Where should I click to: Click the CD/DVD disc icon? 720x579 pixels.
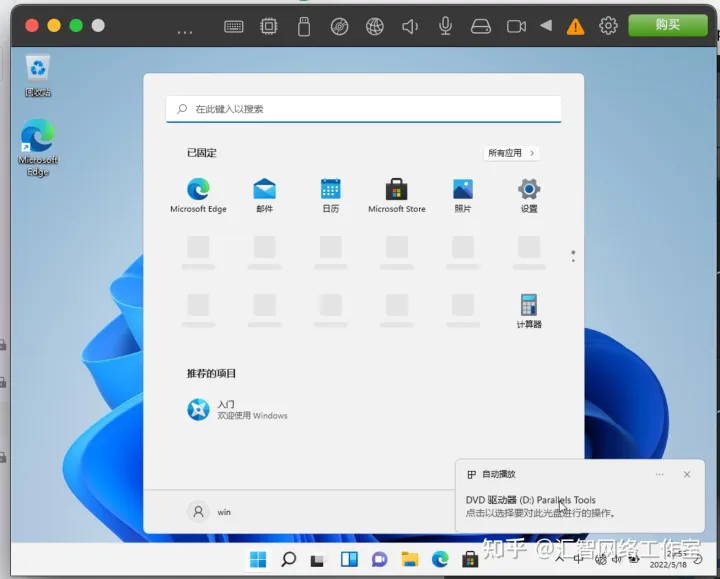(x=339, y=26)
